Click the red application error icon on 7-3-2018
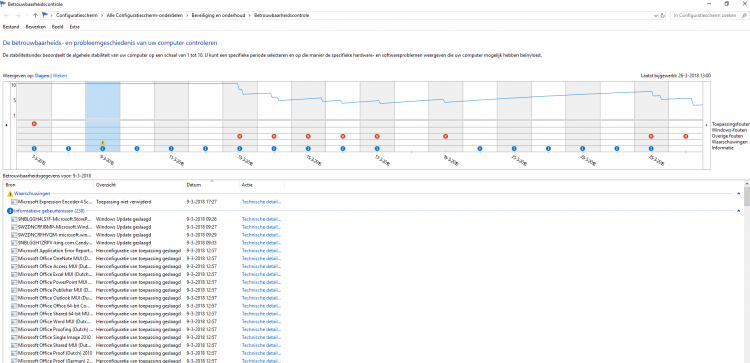This screenshot has height=363, width=750. point(34,124)
